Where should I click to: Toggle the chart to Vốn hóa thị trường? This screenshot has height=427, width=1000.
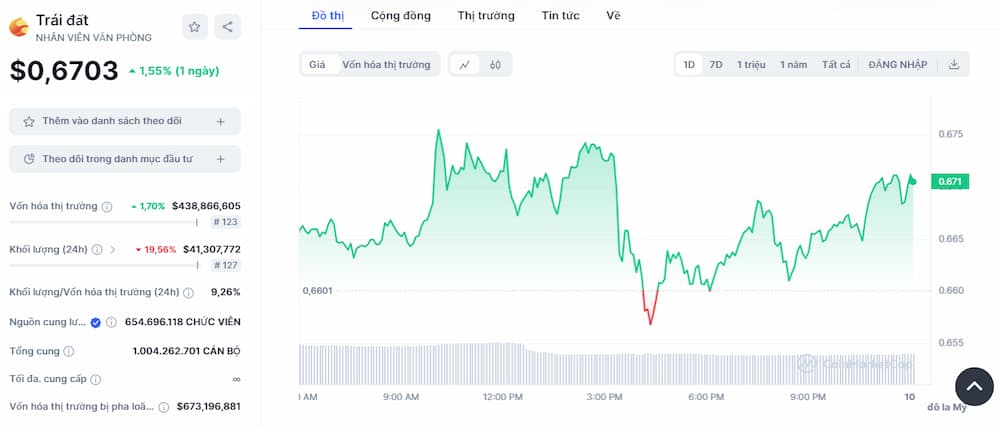pos(386,65)
